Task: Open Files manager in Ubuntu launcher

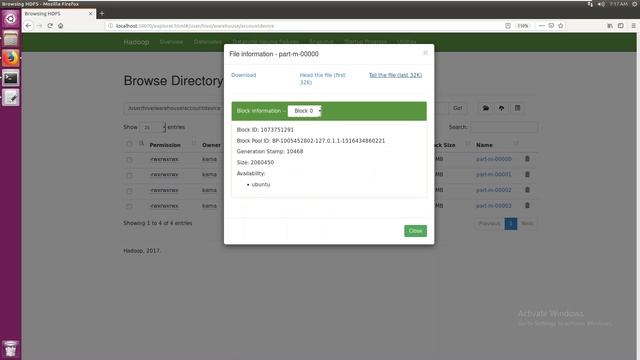Action: coord(11,38)
